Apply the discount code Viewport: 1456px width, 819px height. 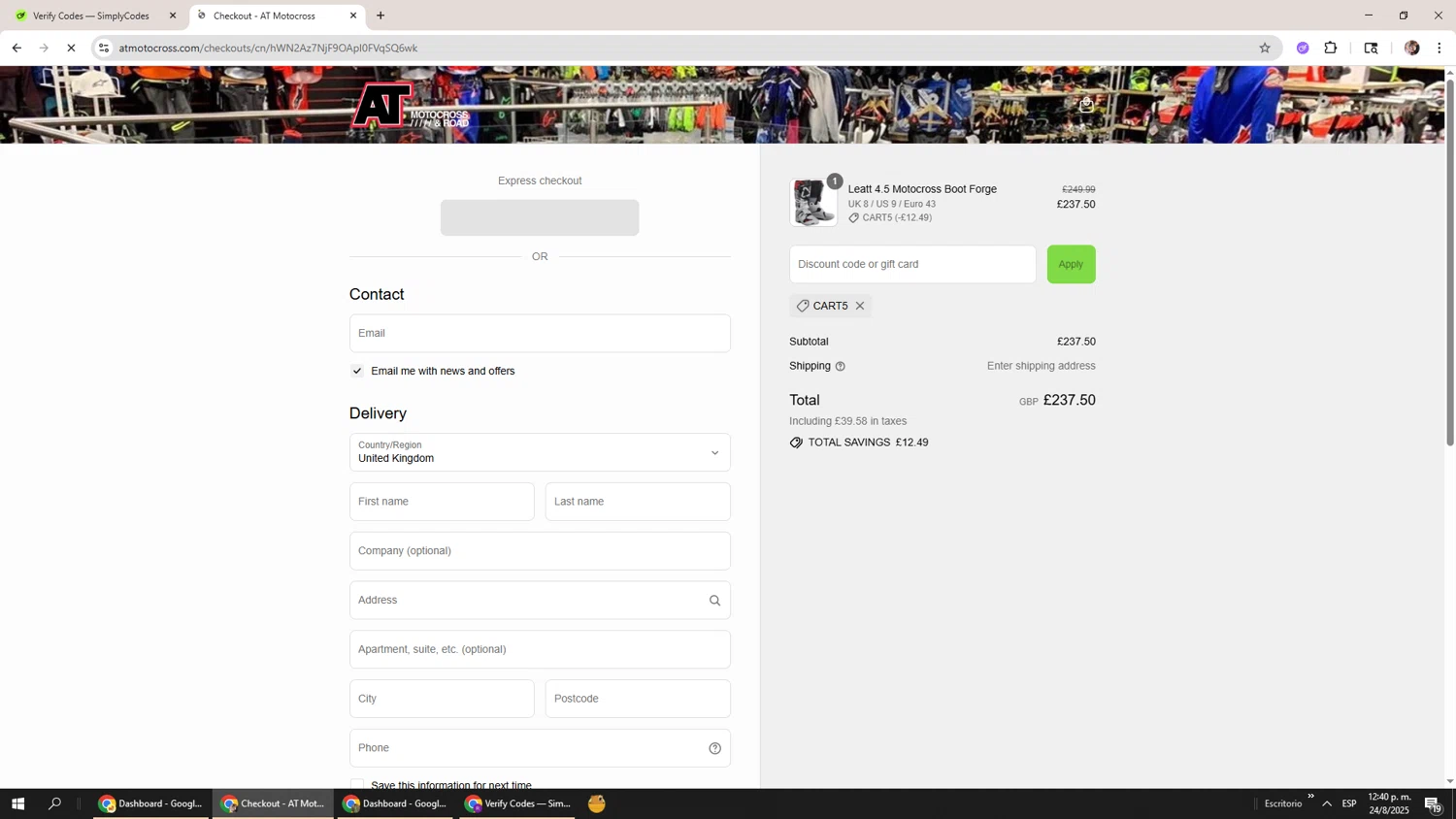tap(1071, 264)
